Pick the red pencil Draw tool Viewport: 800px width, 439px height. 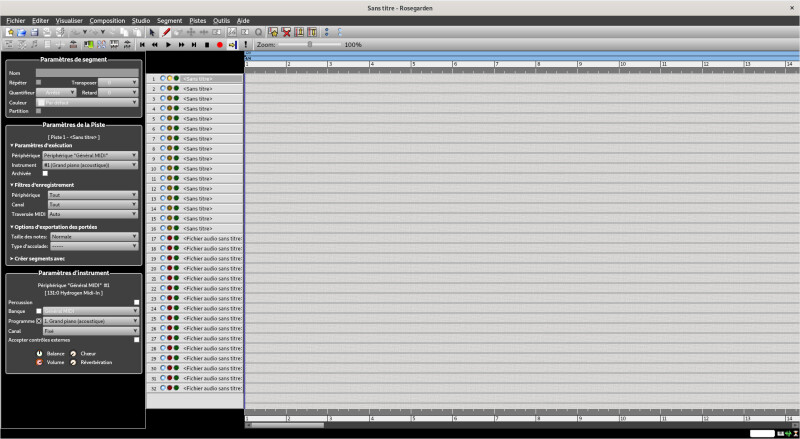point(166,32)
